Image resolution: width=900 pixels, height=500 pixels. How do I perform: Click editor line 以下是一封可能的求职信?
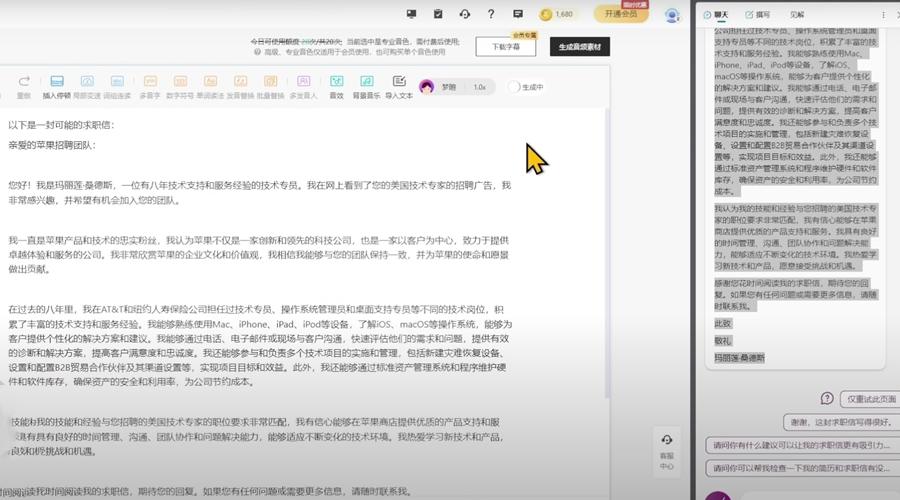click(61, 125)
